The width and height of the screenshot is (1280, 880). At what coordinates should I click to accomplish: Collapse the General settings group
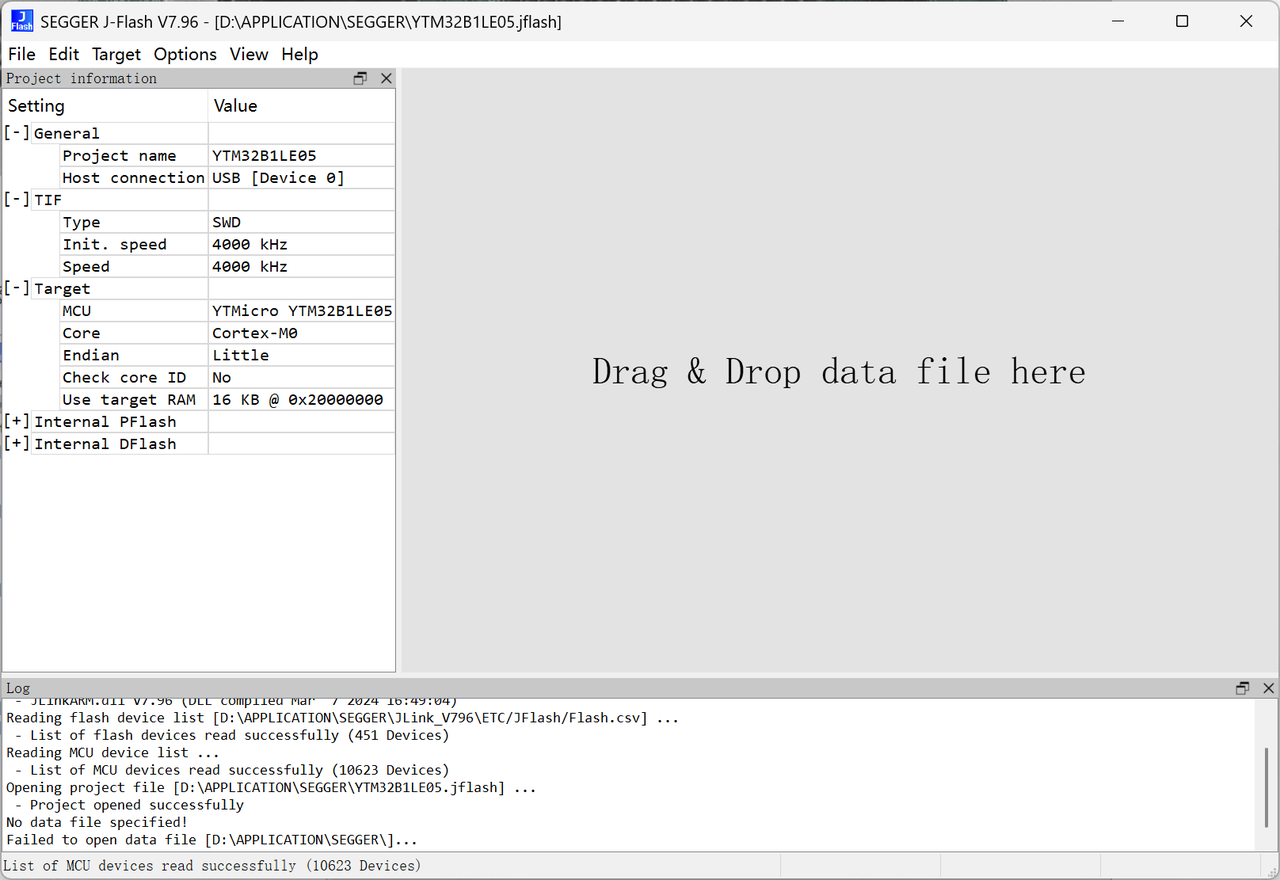pyautogui.click(x=17, y=133)
